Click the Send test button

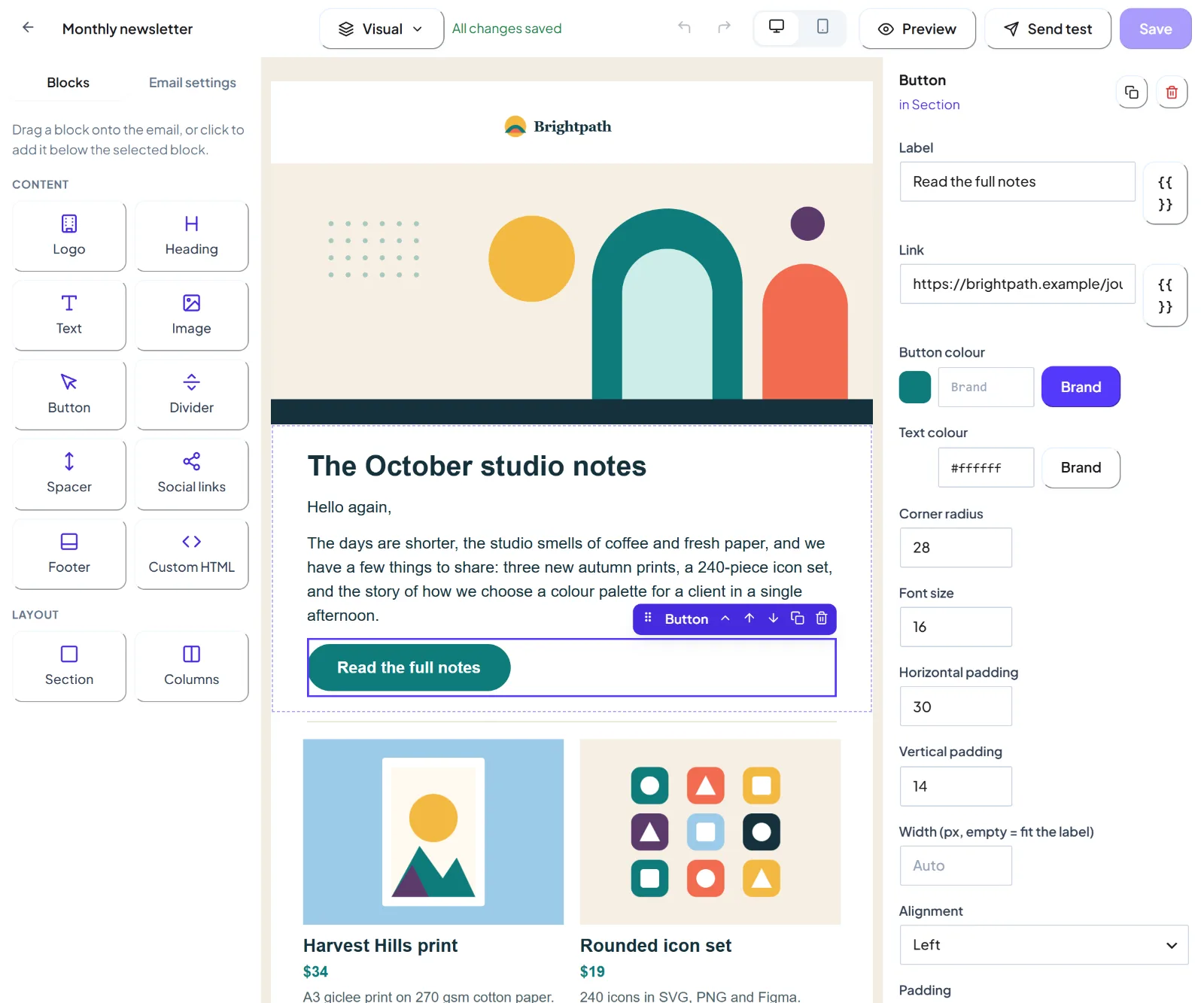coord(1047,29)
